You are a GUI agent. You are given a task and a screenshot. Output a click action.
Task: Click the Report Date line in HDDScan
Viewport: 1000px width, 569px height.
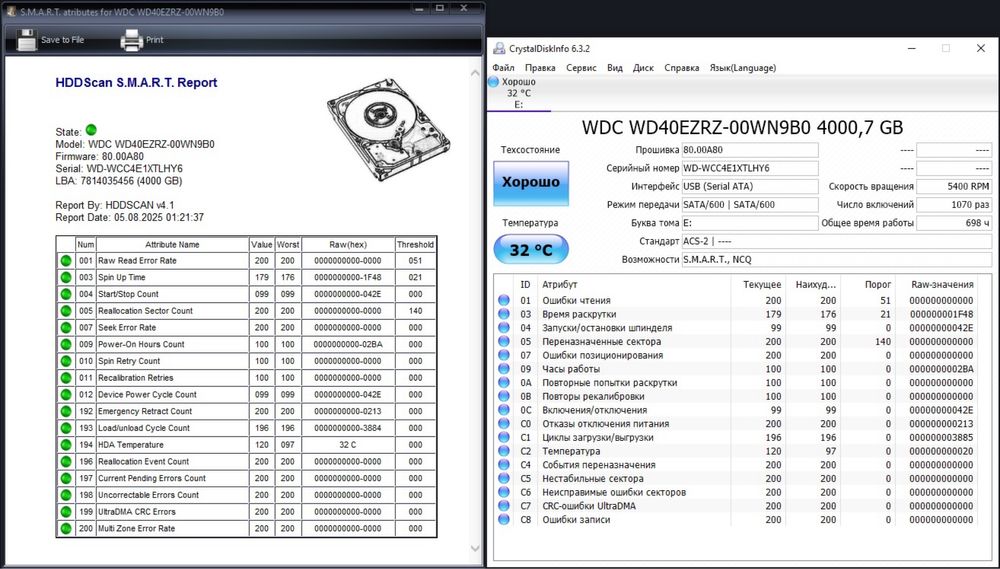[x=129, y=218]
